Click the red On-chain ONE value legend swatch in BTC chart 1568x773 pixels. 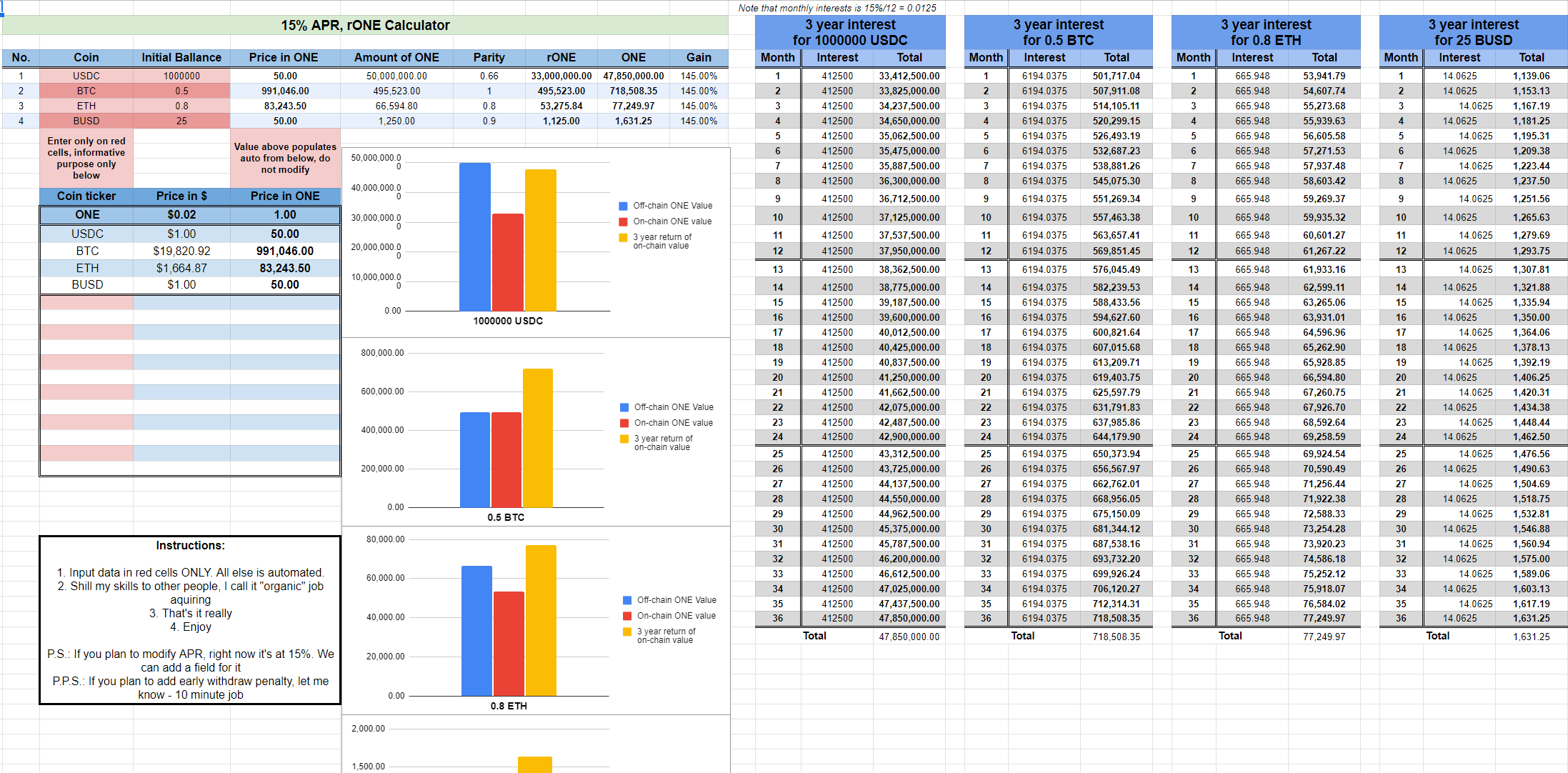click(x=624, y=423)
